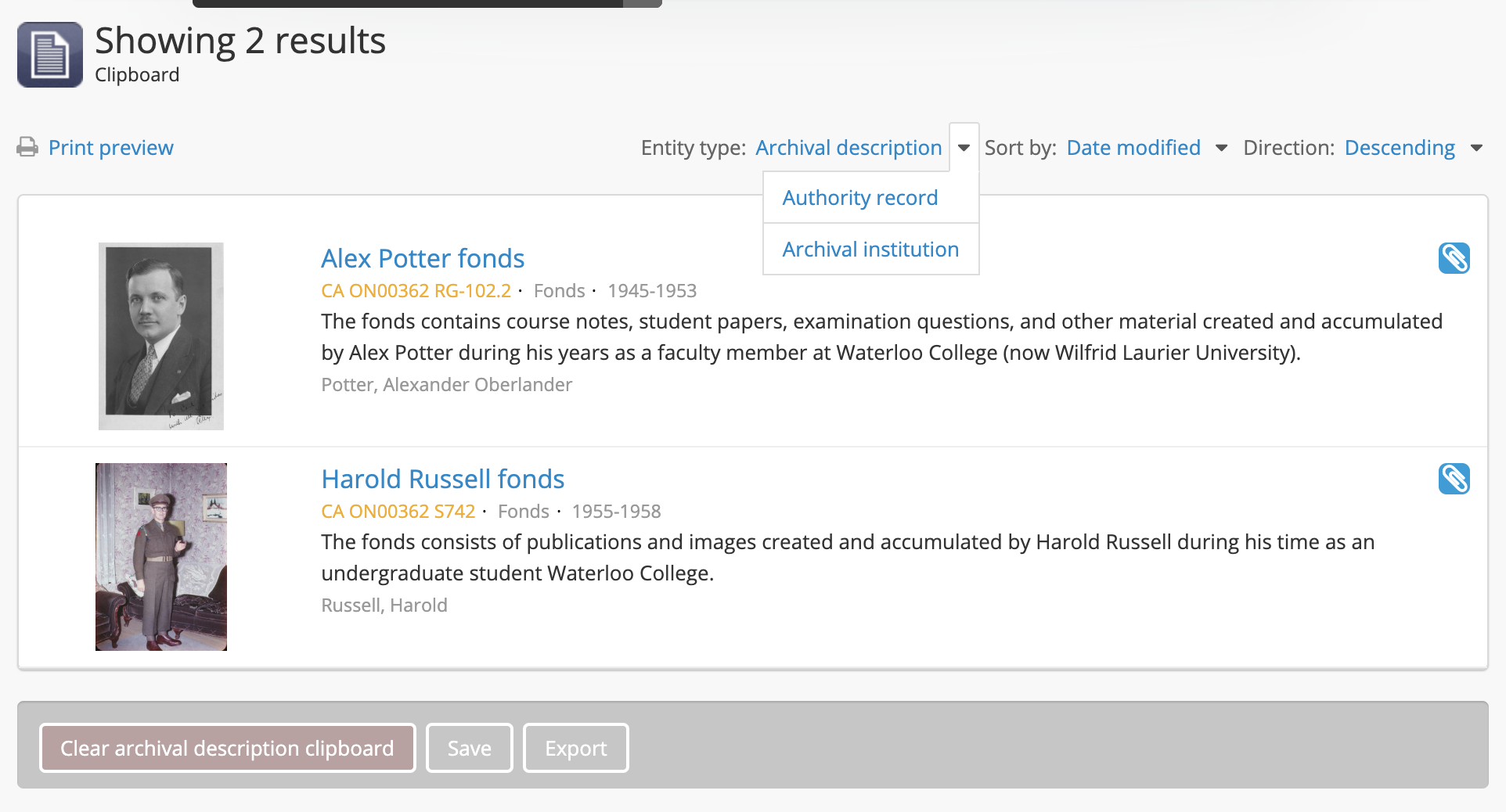Open the Alex Potter fonds title
This screenshot has width=1506, height=812.
422,258
